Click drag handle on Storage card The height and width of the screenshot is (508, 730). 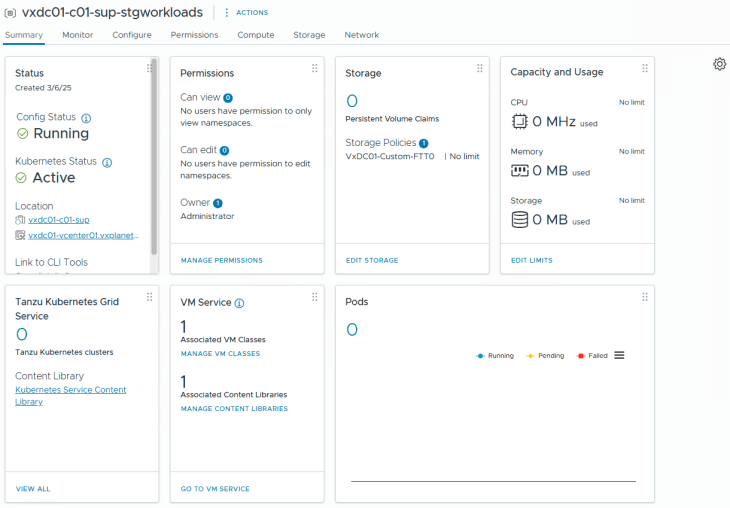tap(480, 68)
